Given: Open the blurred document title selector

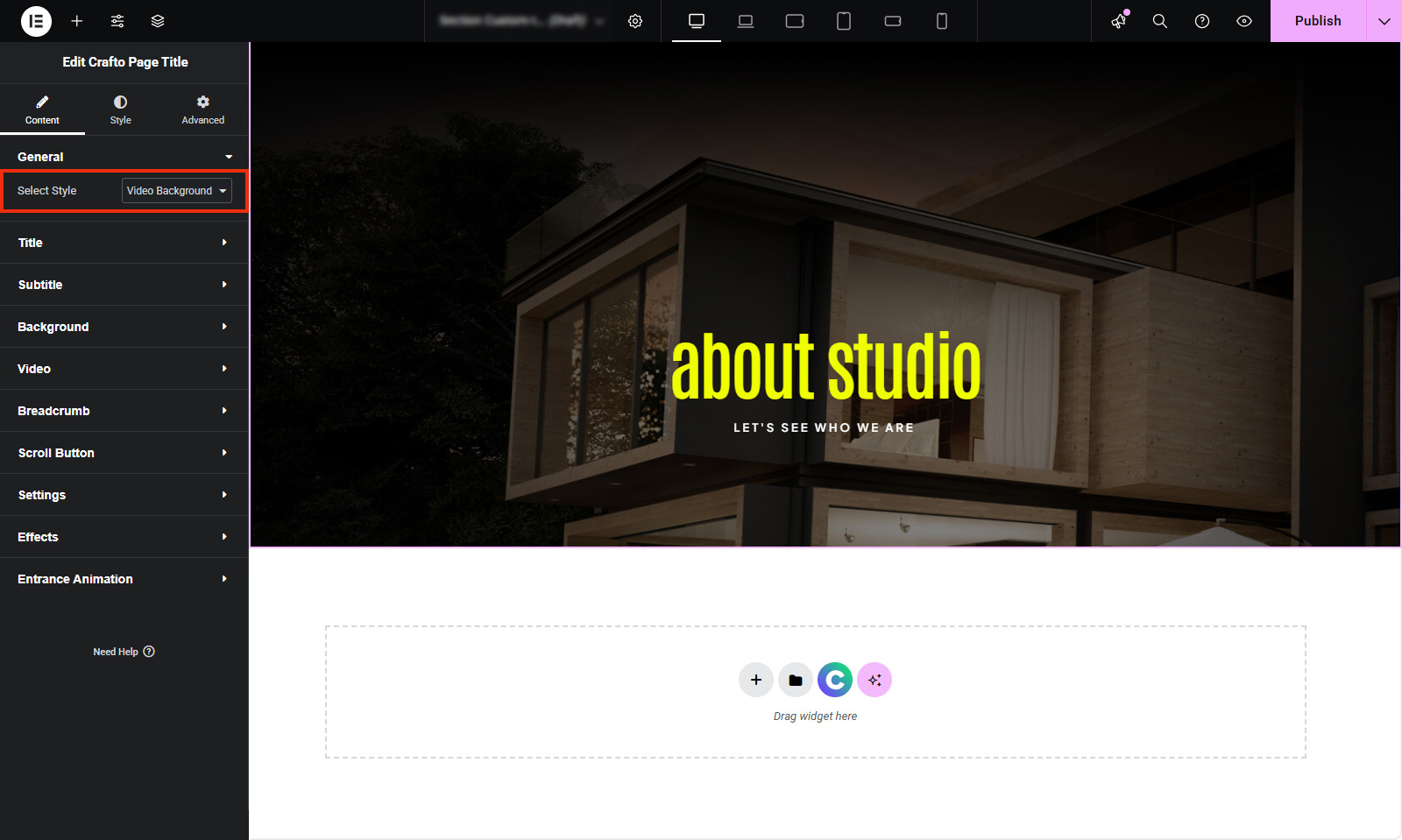Looking at the screenshot, I should click(x=521, y=21).
